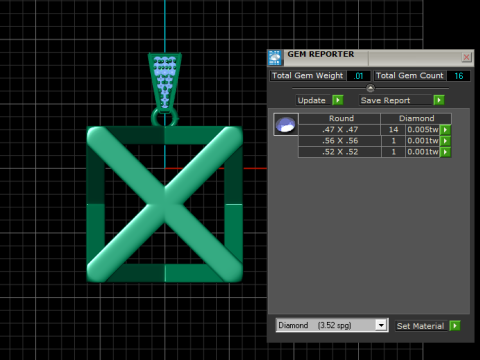Click the Set Material button
Viewport: 480px width, 360px height.
[x=421, y=326]
